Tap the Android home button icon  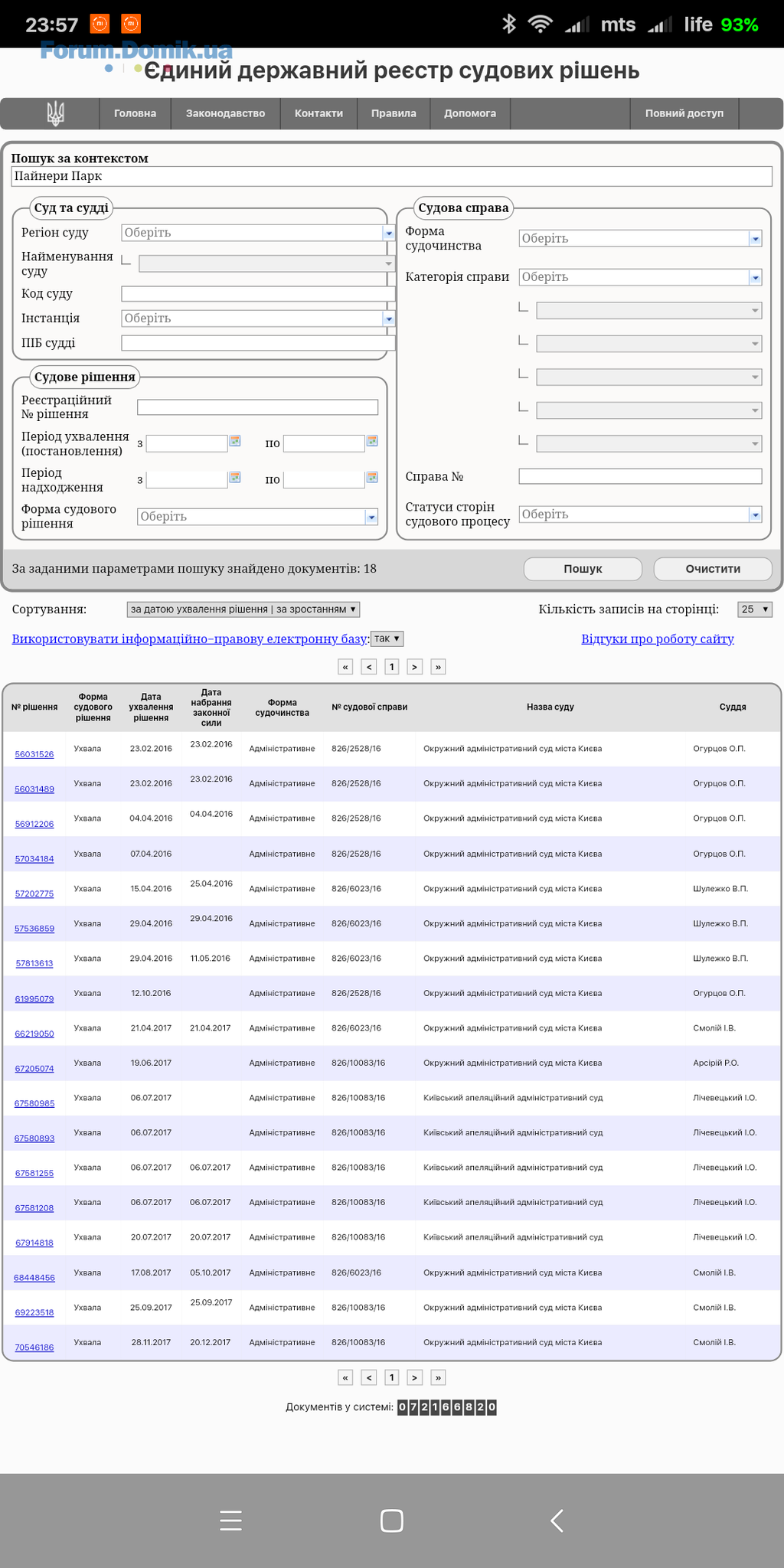coord(392,1521)
